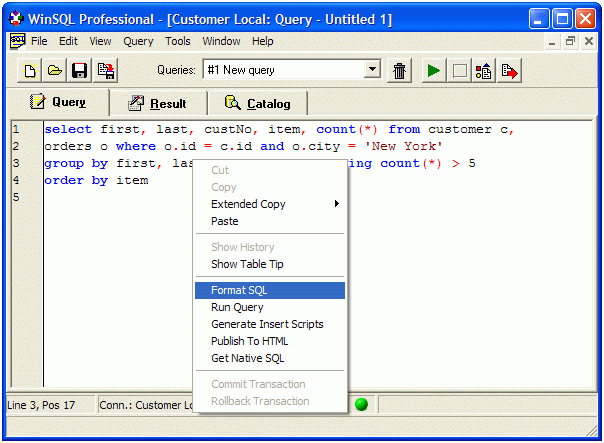Click the 'where' keyword on line 2

pos(136,146)
